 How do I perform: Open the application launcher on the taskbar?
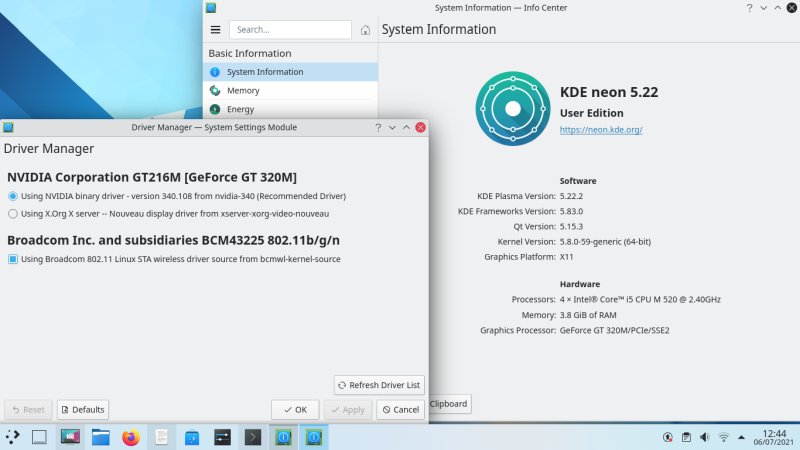(12, 437)
